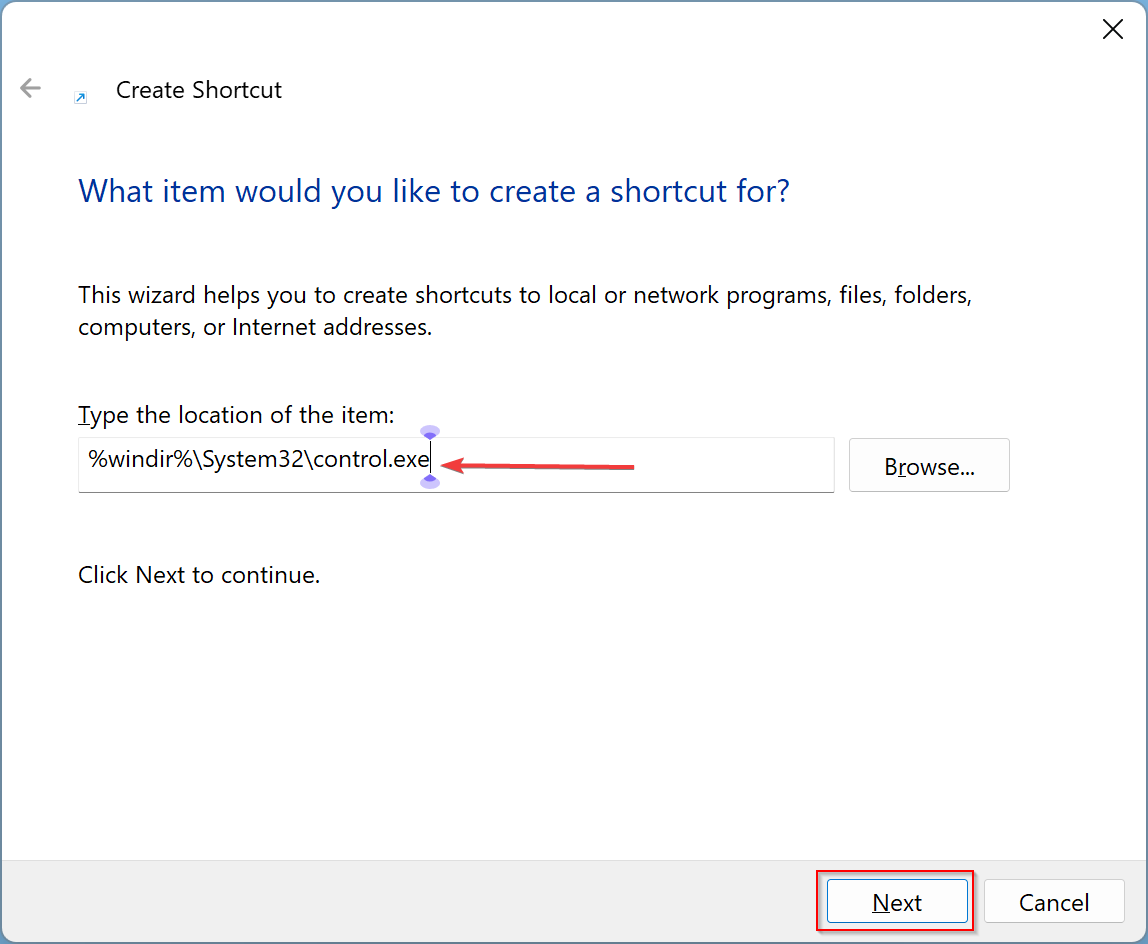Close the Create Shortcut window

pyautogui.click(x=1112, y=29)
